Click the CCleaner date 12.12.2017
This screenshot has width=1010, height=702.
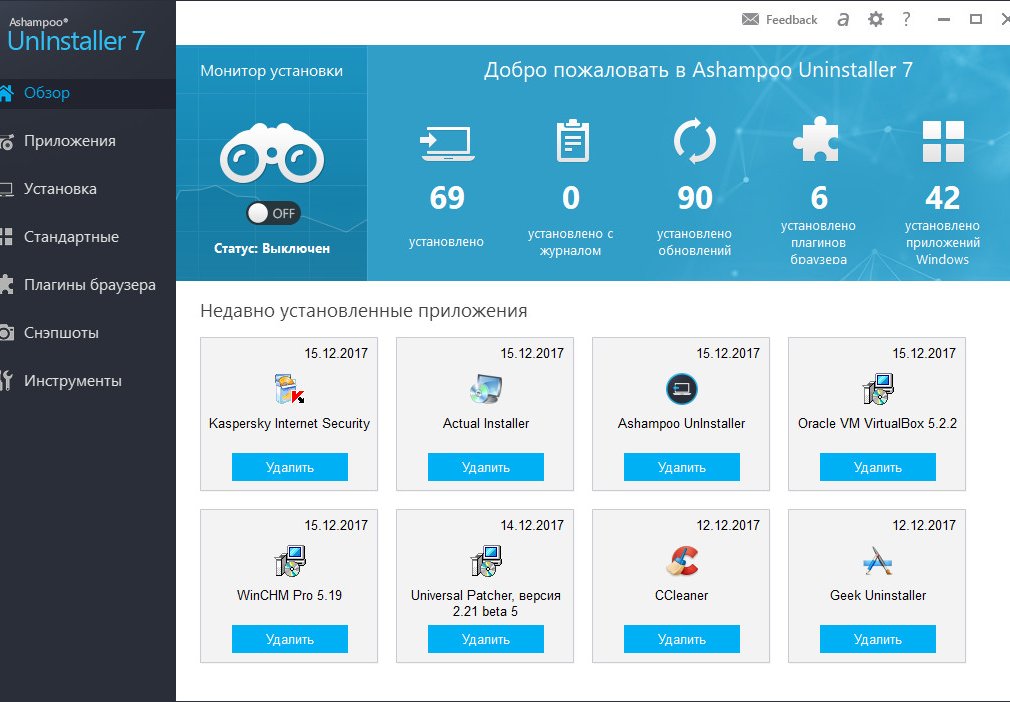point(728,525)
